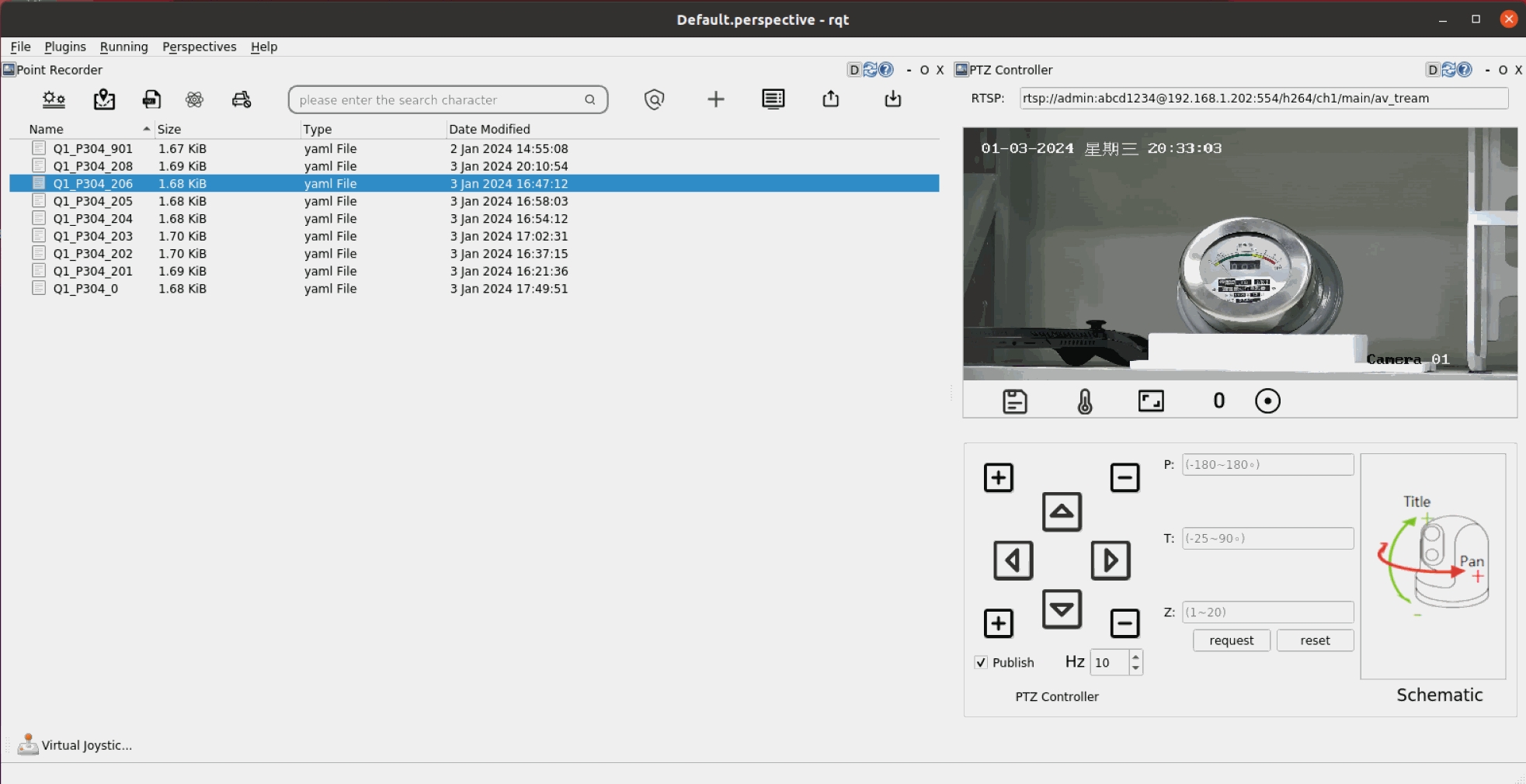Uncheck the Publish checkbox
Screen dimensions: 1526x784
coord(981,662)
